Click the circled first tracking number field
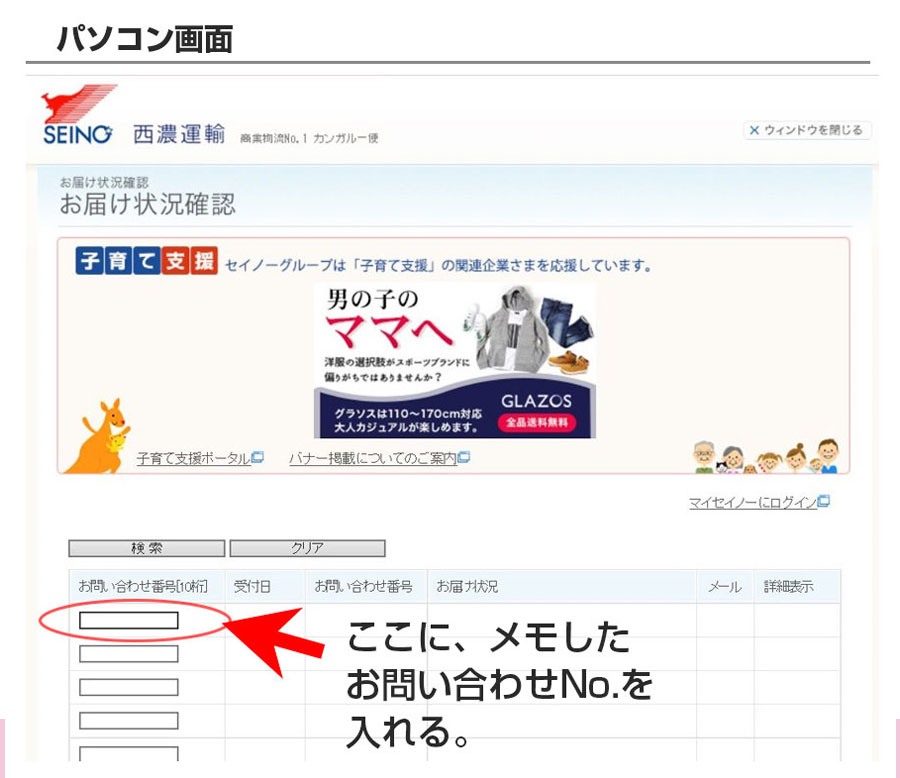Image resolution: width=900 pixels, height=778 pixels. tap(127, 619)
